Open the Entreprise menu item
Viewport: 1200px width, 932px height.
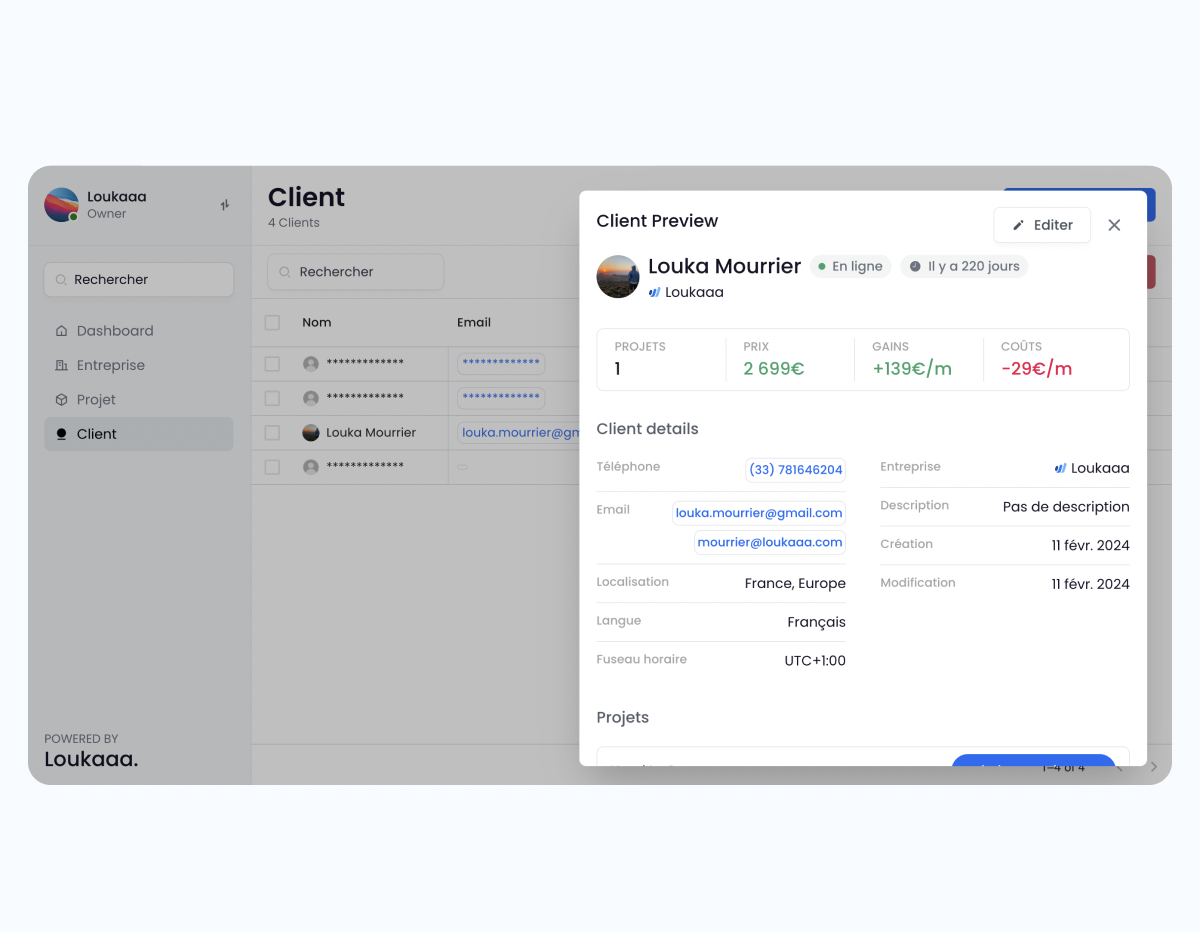tap(110, 366)
